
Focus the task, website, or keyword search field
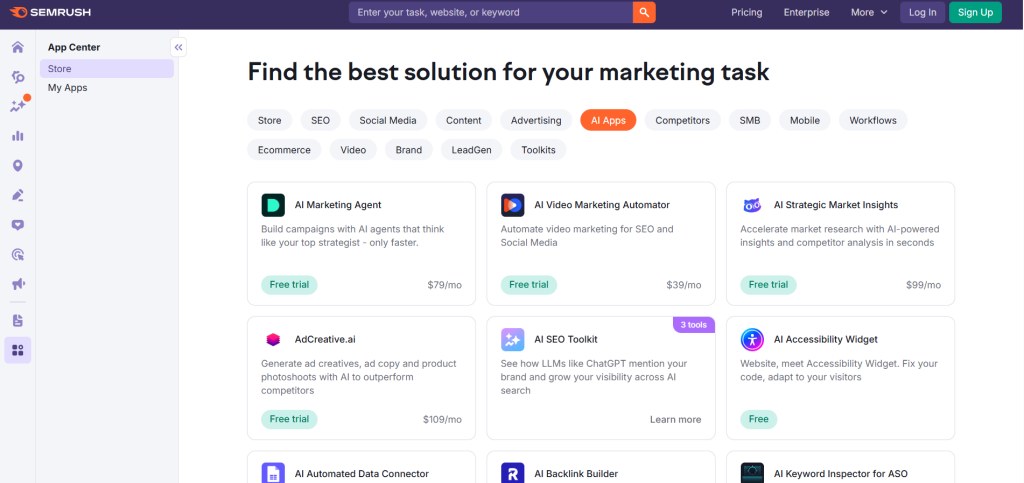click(x=490, y=12)
